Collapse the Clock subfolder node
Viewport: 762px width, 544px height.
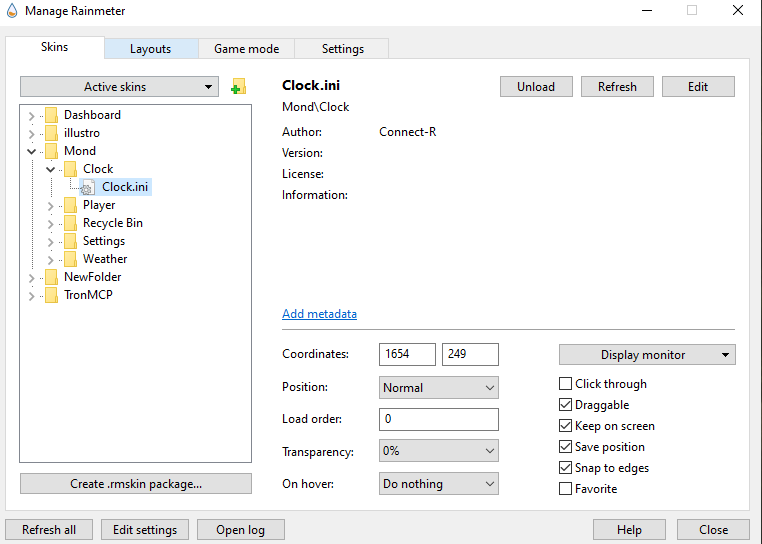point(51,170)
